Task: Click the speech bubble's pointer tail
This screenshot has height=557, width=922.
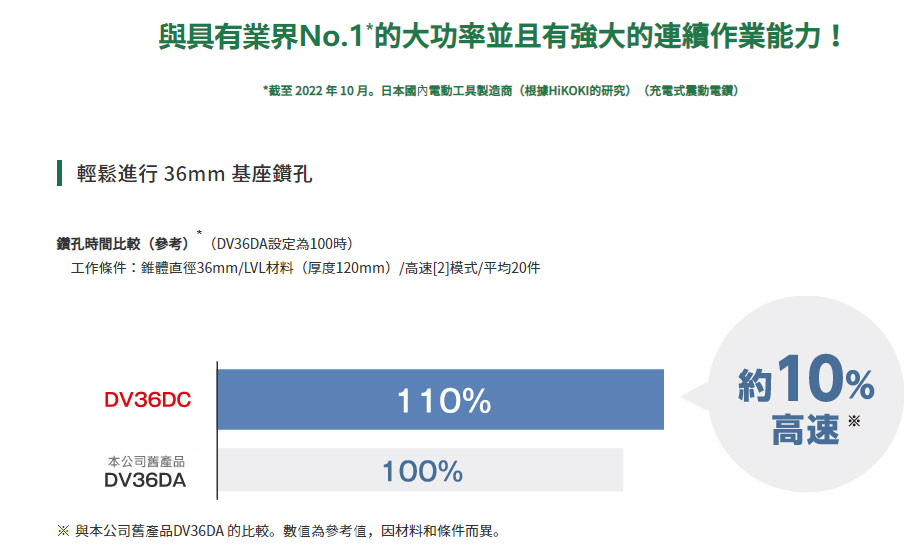Action: pos(696,396)
